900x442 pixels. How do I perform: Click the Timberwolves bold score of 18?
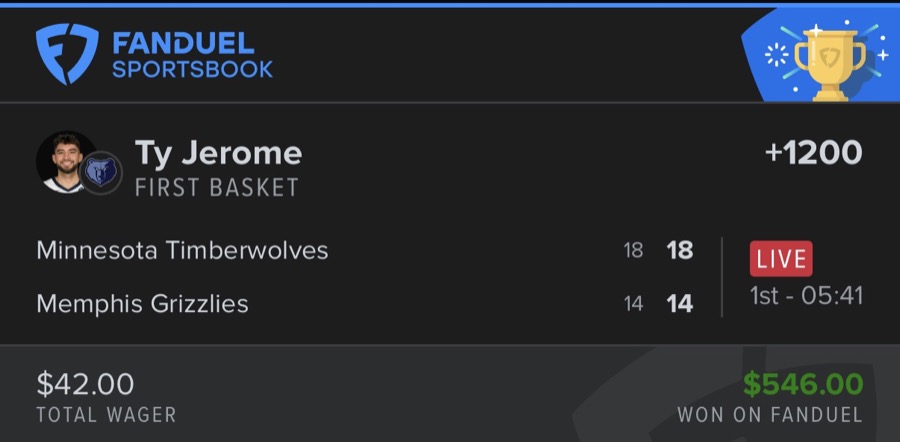pyautogui.click(x=680, y=250)
